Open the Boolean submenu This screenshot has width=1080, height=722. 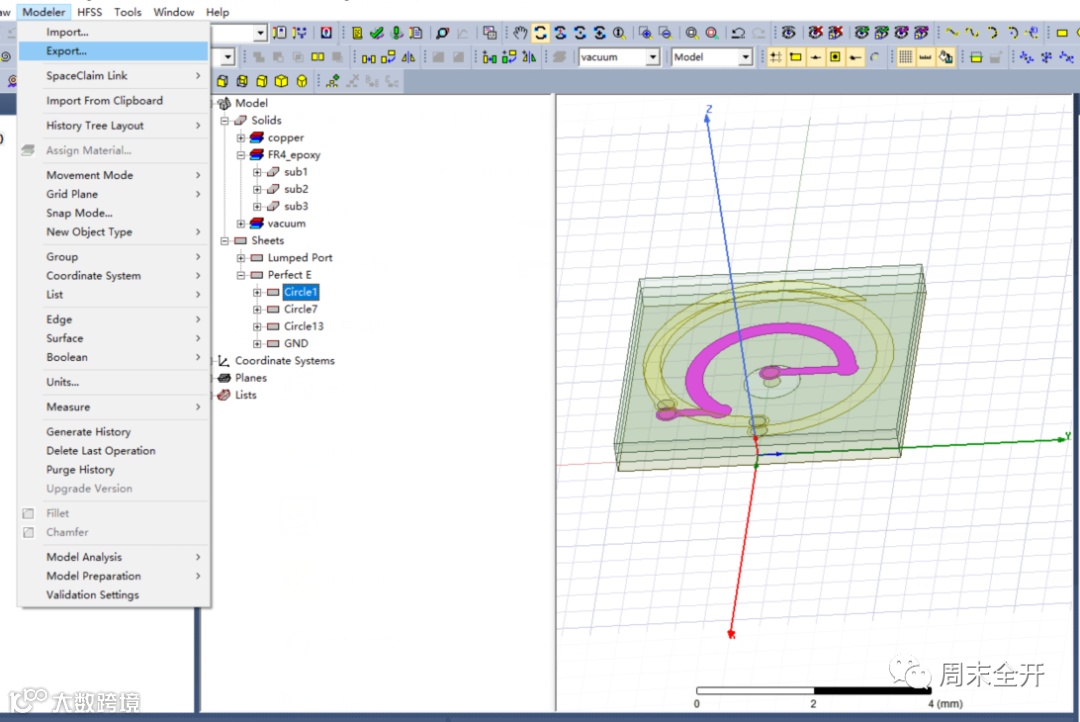click(x=113, y=357)
